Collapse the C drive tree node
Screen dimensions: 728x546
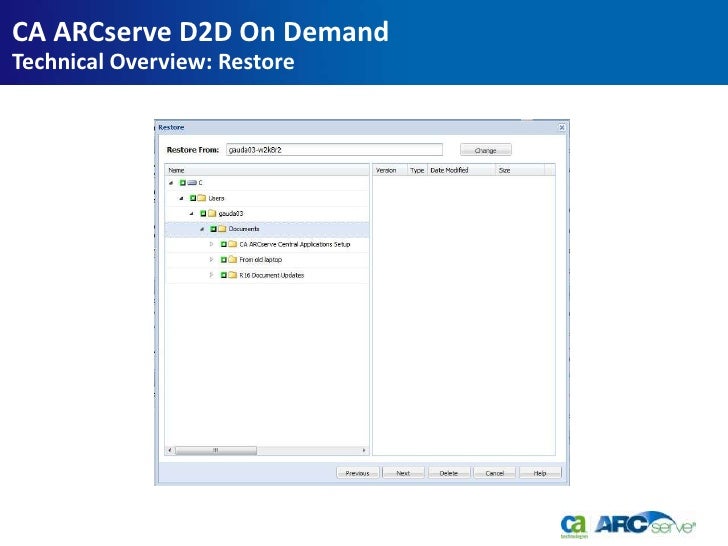tap(171, 183)
